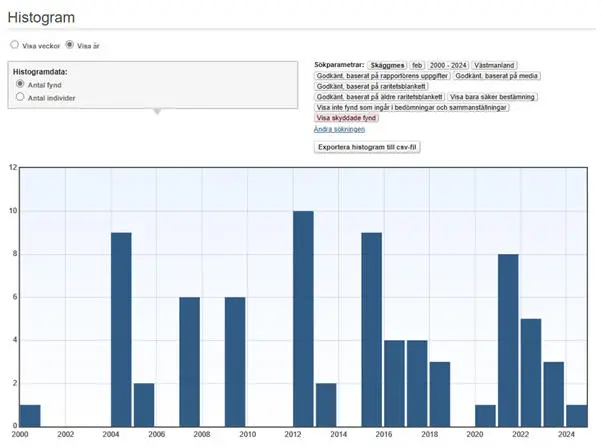603x448 pixels.
Task: Click 'Godkänt, baserat på äldre raritetsblankett' tag
Action: click(x=378, y=97)
